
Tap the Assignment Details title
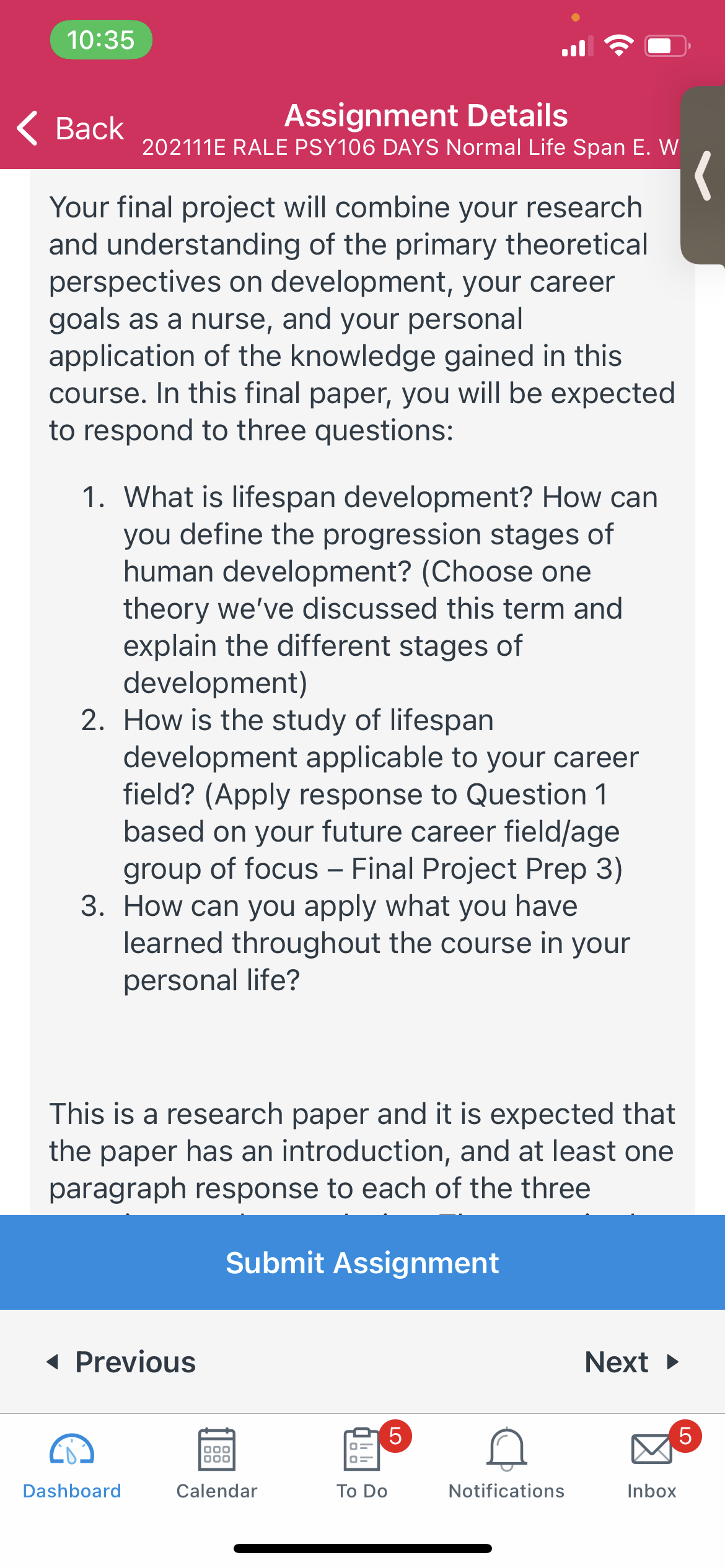(x=426, y=116)
